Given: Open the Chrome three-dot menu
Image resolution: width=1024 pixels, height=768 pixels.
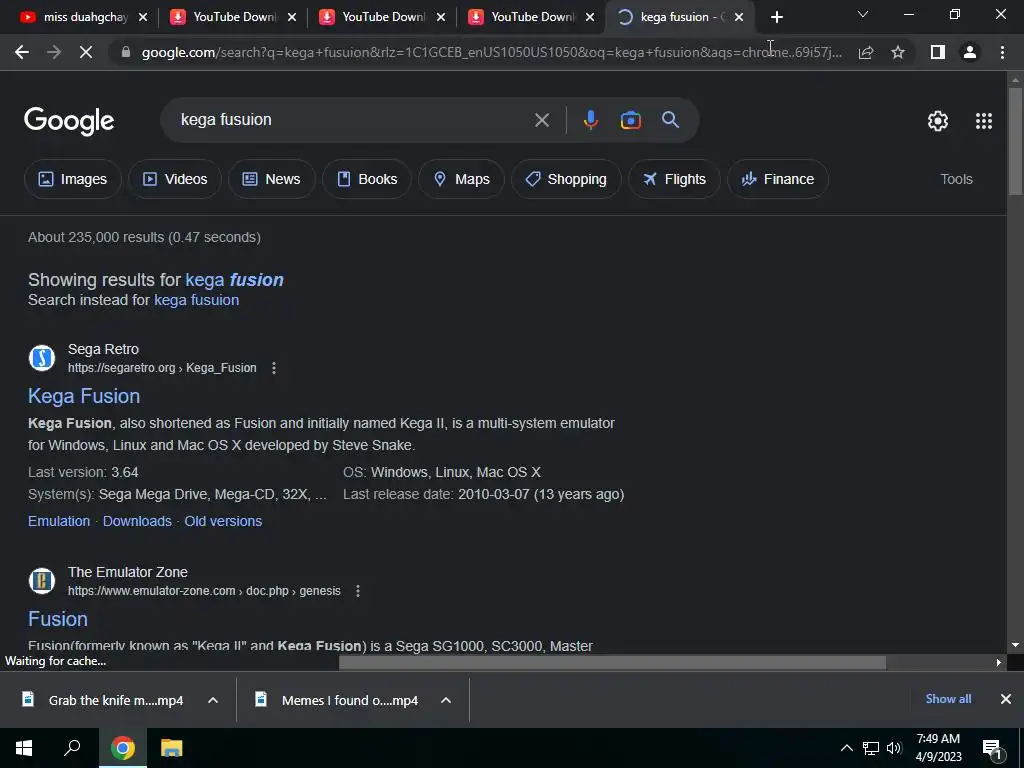Looking at the screenshot, I should click(x=1002, y=52).
